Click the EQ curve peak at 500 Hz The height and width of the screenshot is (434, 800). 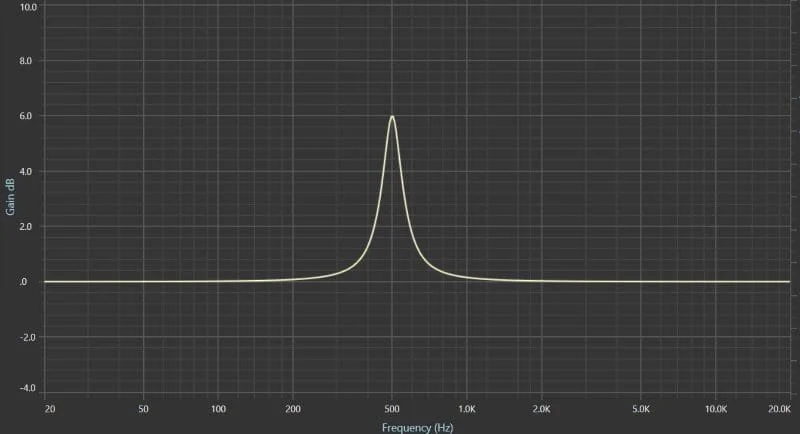point(392,117)
